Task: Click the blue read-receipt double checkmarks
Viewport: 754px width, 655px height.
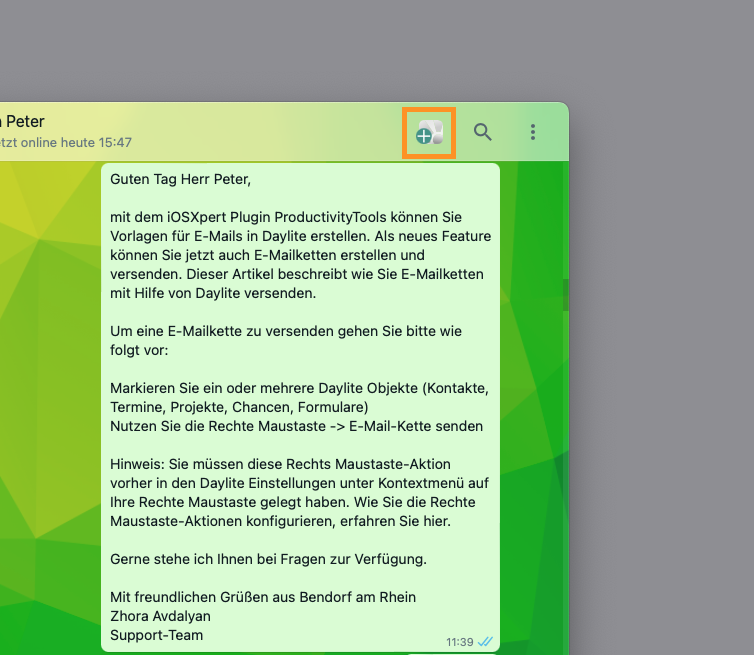Action: tap(486, 642)
